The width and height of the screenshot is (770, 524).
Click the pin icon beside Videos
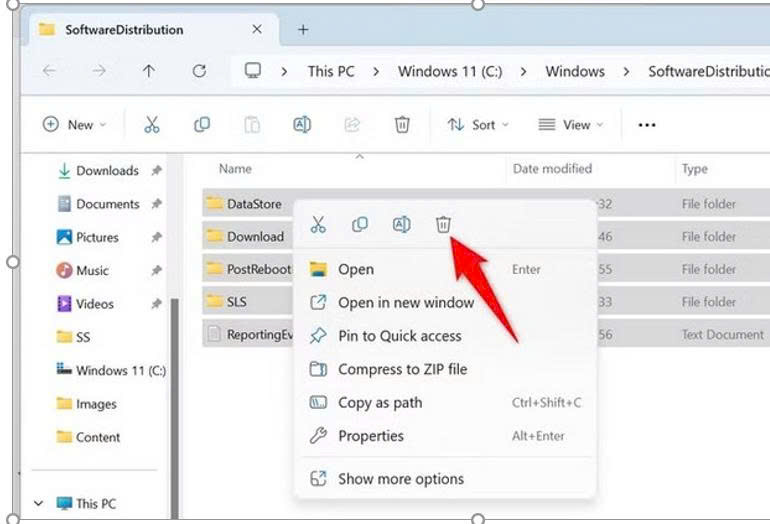156,304
